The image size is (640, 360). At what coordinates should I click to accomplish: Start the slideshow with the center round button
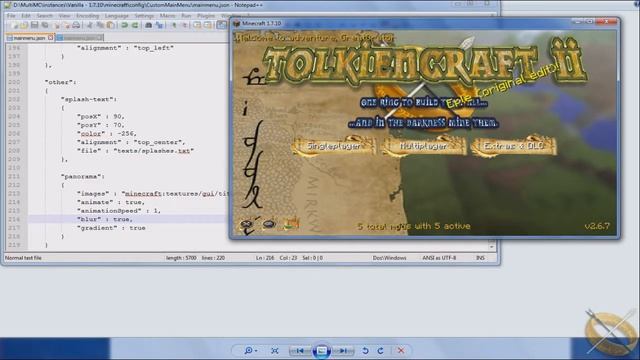(x=322, y=351)
